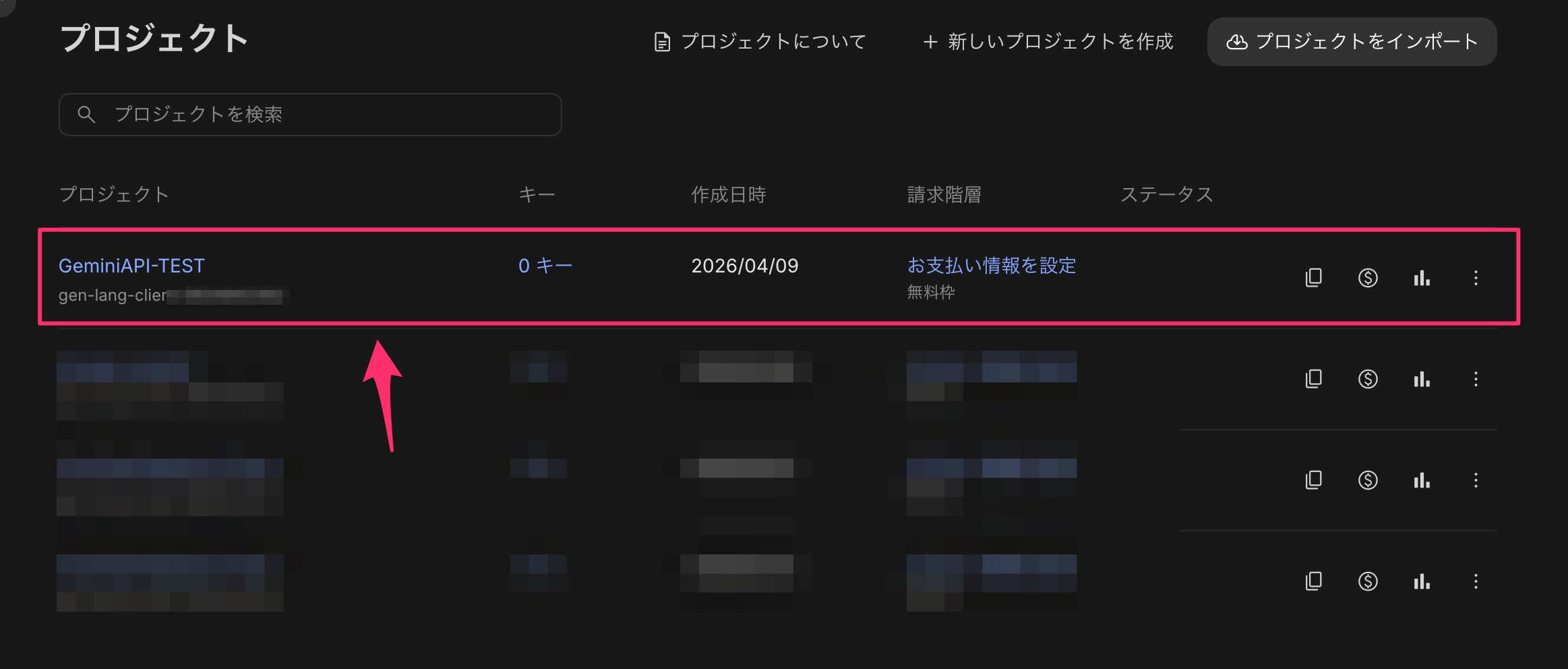Click billing dollar icon in second row

(x=1368, y=379)
